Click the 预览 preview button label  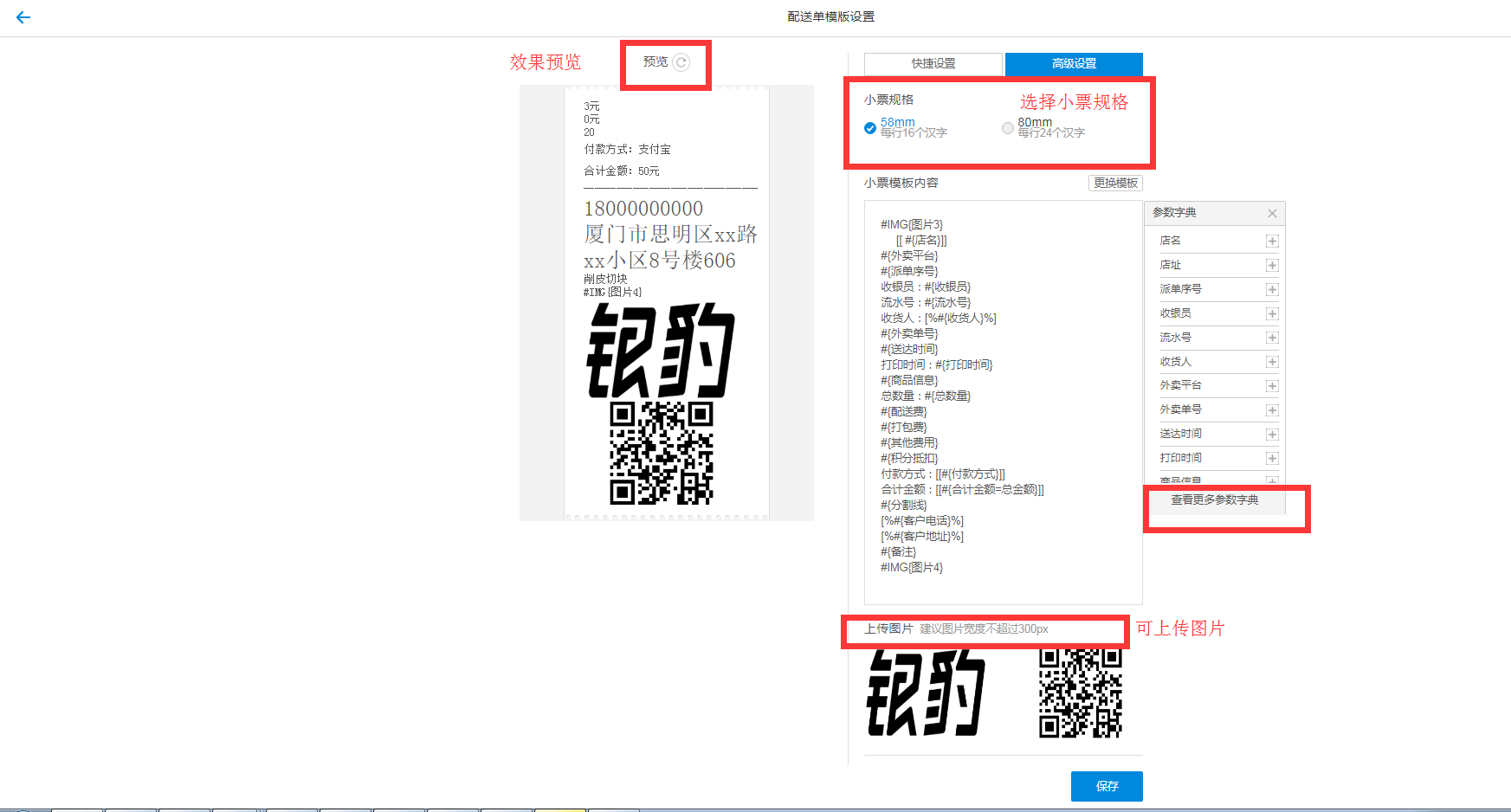655,62
